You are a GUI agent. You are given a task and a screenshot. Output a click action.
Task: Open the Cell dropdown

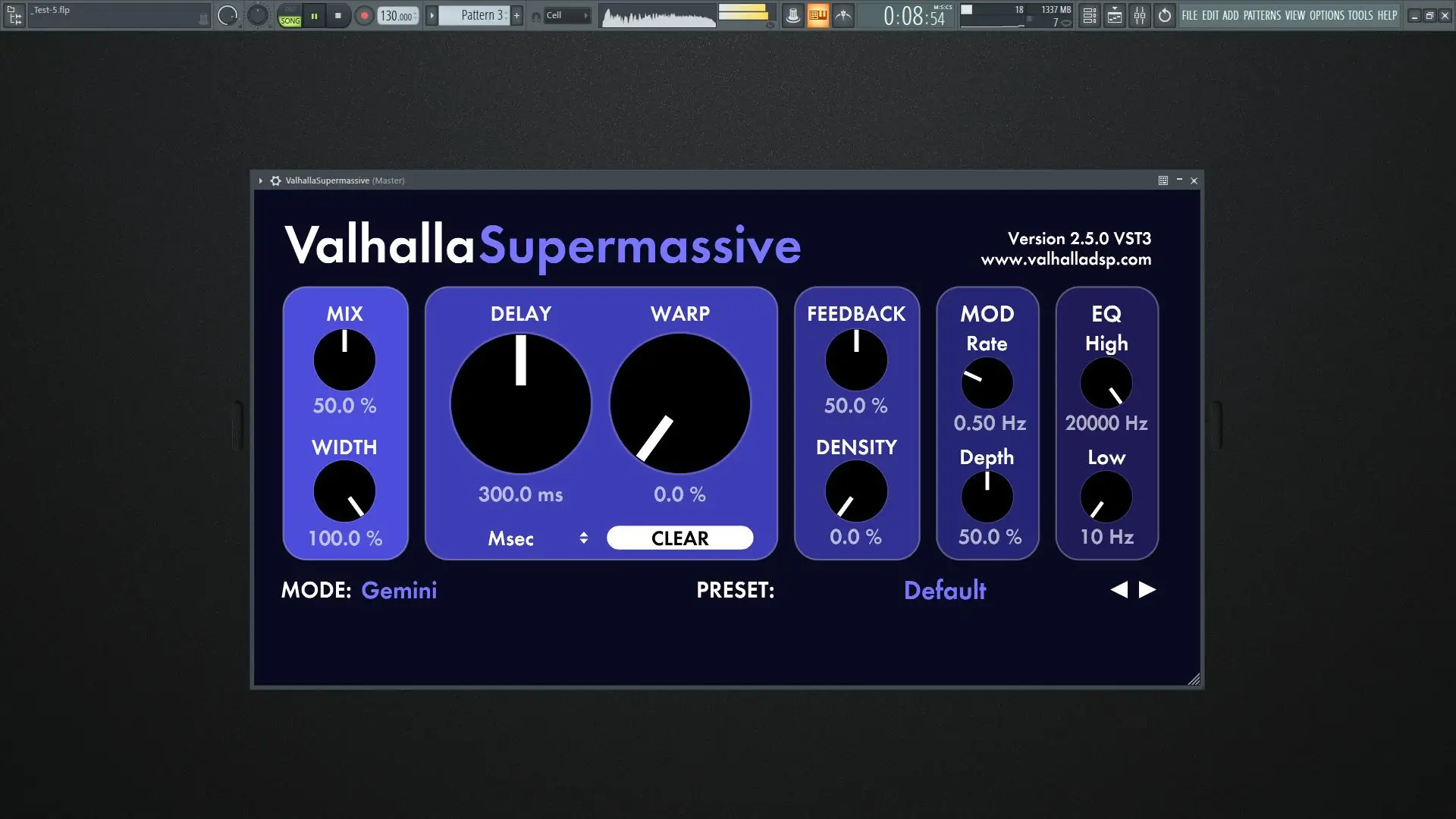[x=565, y=15]
